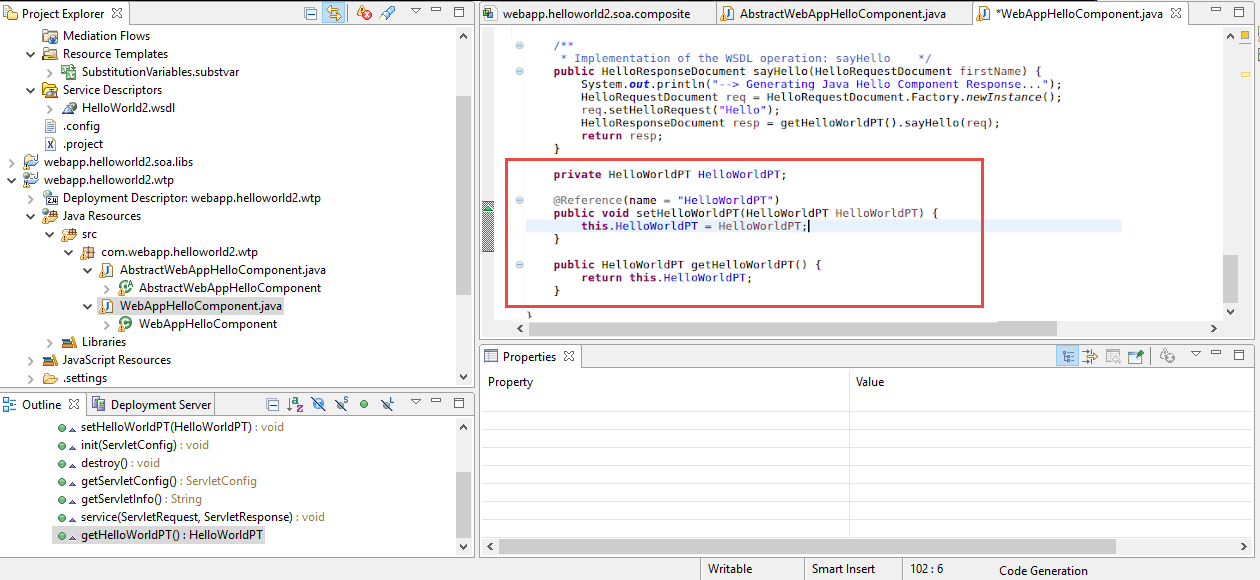The image size is (1260, 580).
Task: Toggle Hide Static Members in Outline
Action: [341, 405]
